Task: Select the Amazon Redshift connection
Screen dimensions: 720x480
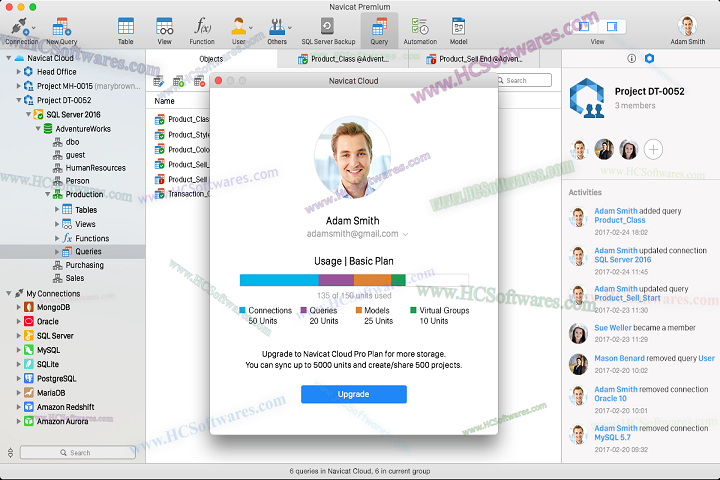Action: coord(66,407)
